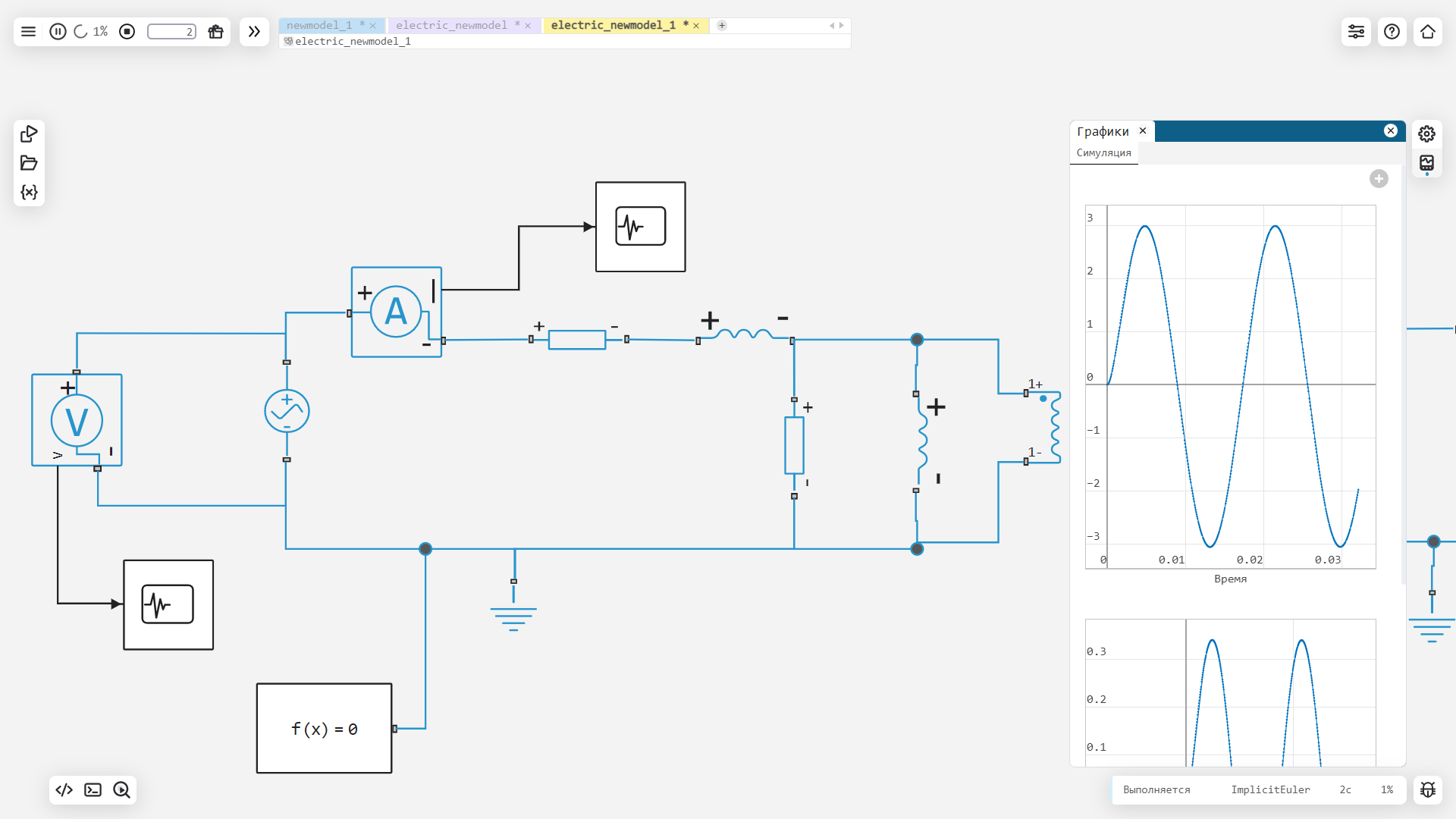1456x819 pixels.
Task: Select the Симуляция tab in graphs panel
Action: point(1103,152)
